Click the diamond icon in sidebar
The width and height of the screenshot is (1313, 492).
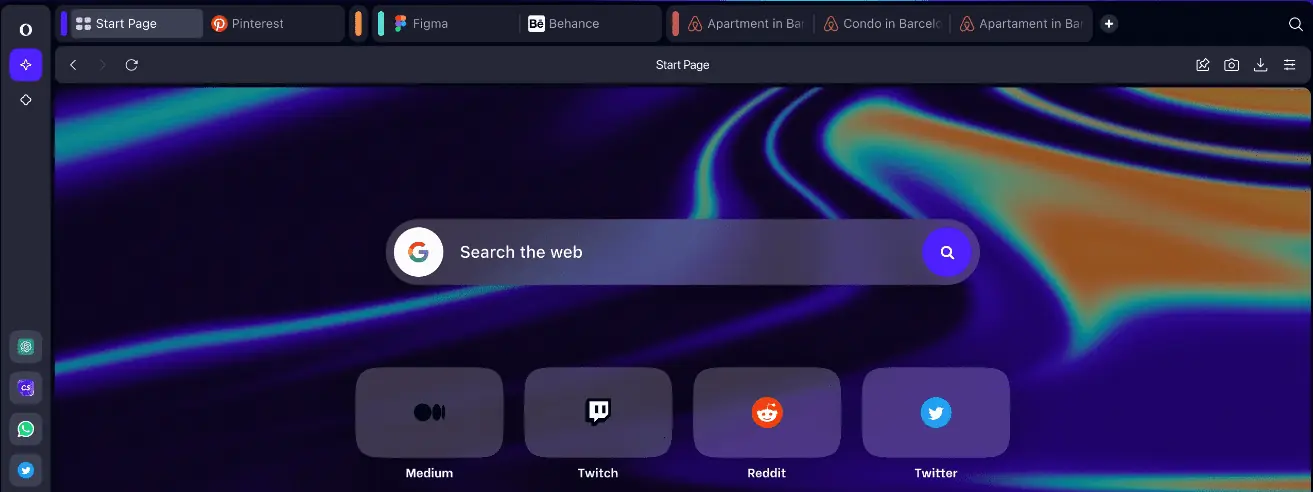coord(26,100)
